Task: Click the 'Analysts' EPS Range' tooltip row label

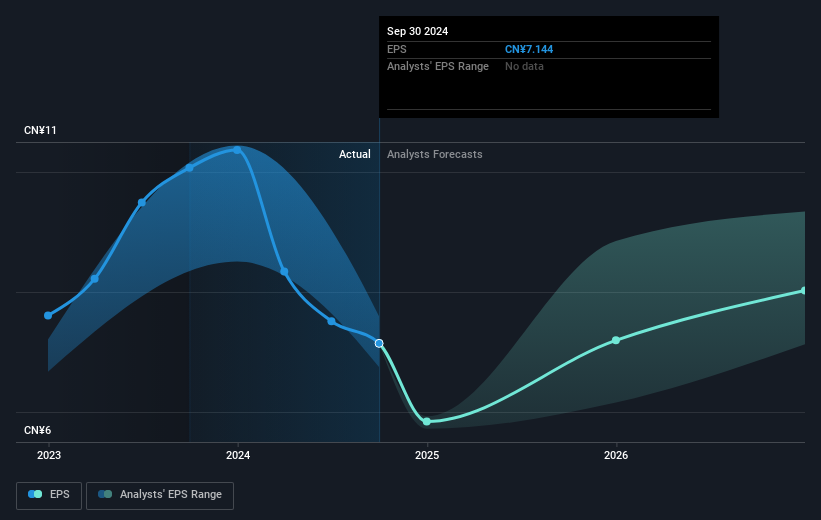Action: pyautogui.click(x=438, y=67)
